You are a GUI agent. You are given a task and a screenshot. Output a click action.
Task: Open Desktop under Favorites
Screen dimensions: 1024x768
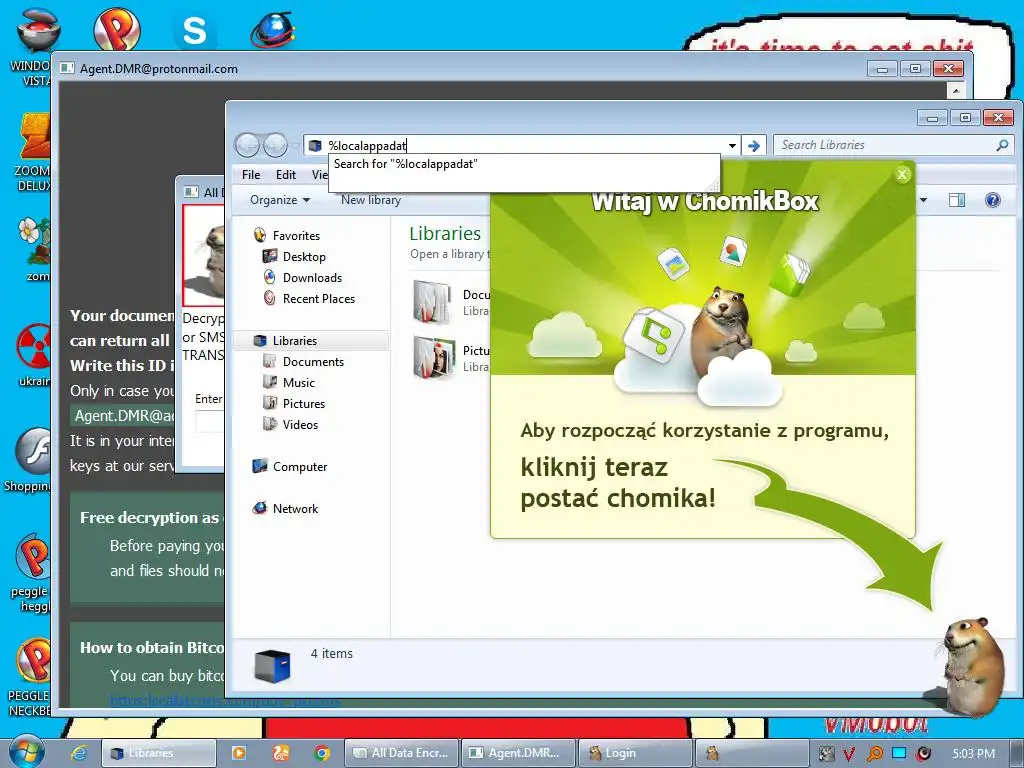(x=304, y=257)
